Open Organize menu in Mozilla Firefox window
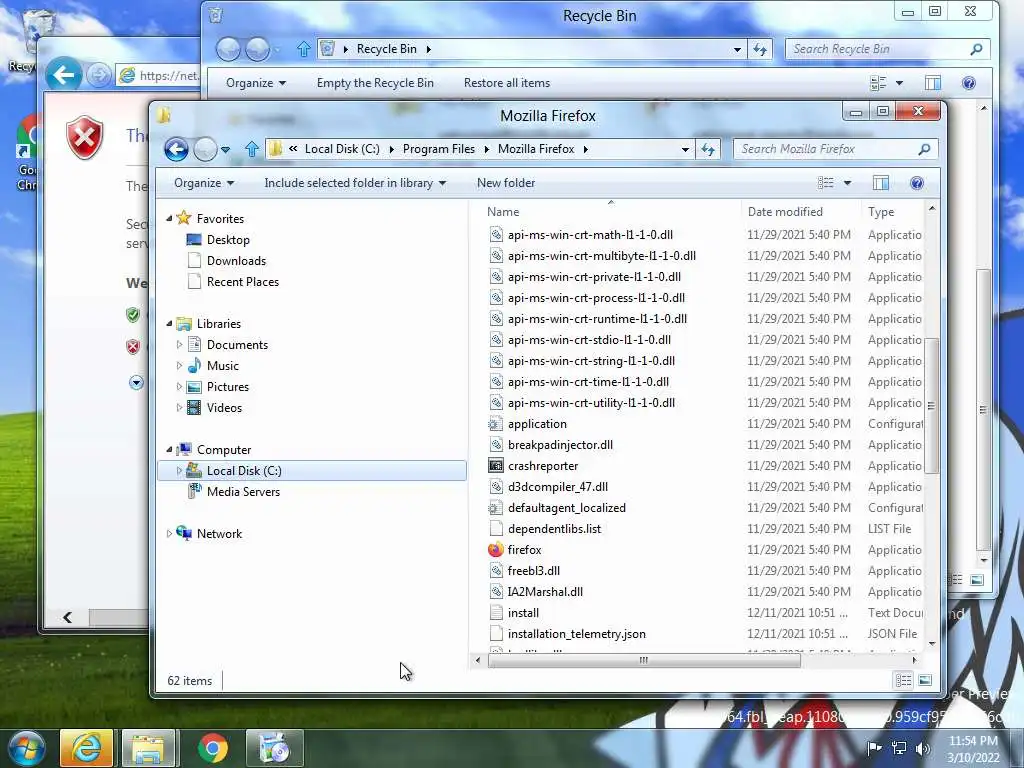 click(x=203, y=183)
